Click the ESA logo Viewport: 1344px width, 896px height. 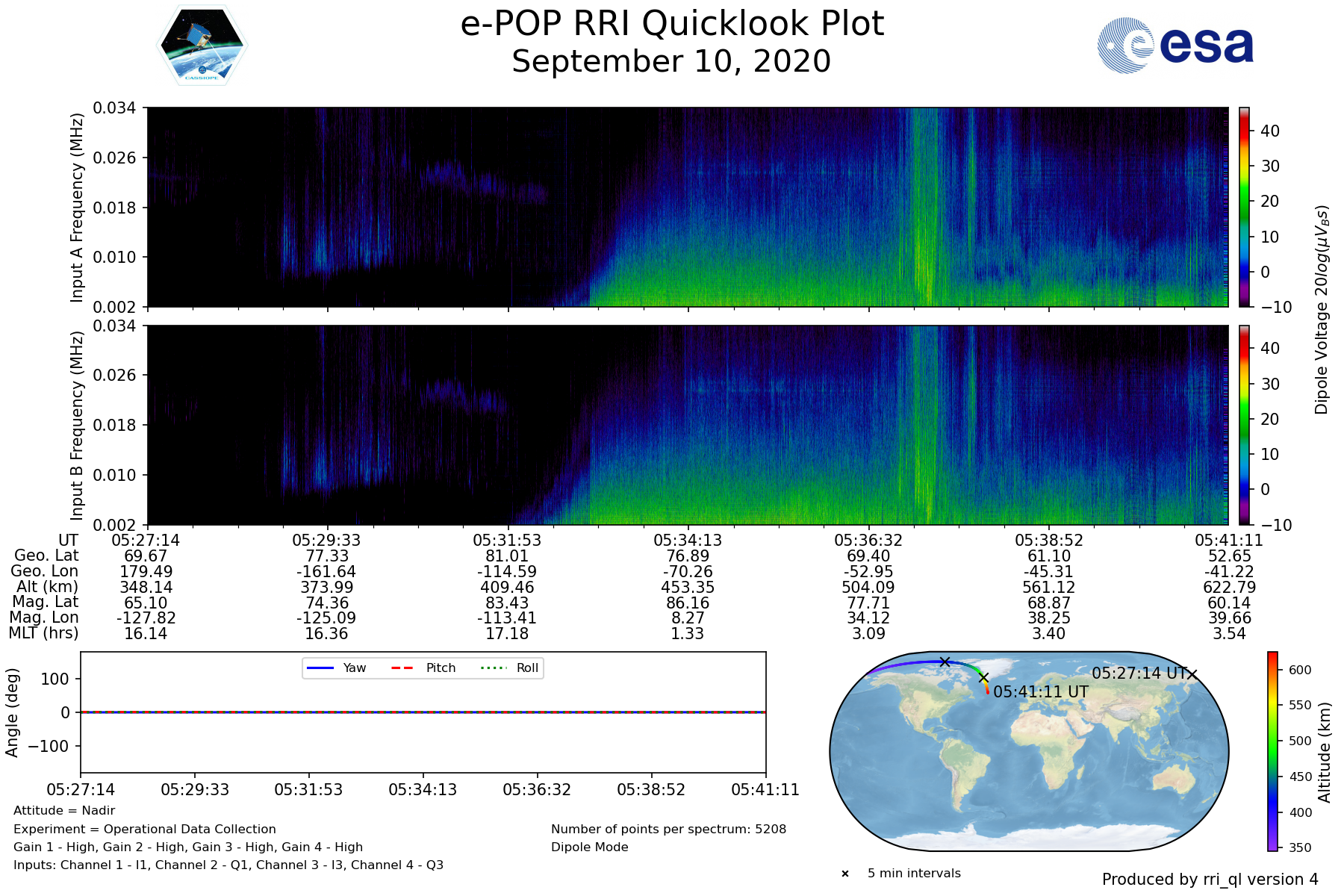[1175, 46]
